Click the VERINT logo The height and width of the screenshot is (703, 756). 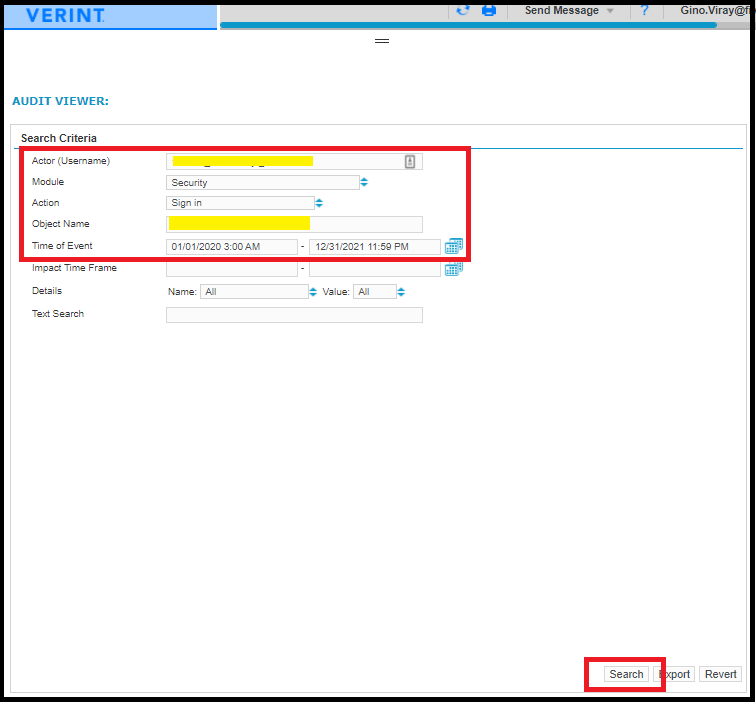pos(65,15)
